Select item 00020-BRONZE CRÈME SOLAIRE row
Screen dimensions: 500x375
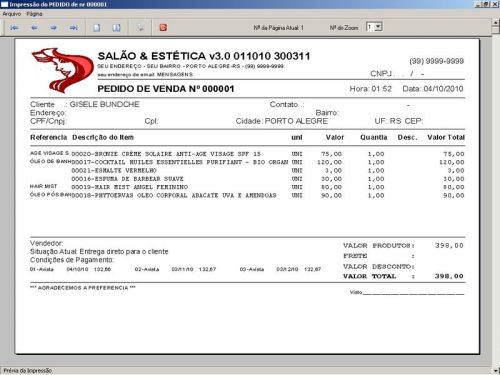pyautogui.click(x=247, y=154)
